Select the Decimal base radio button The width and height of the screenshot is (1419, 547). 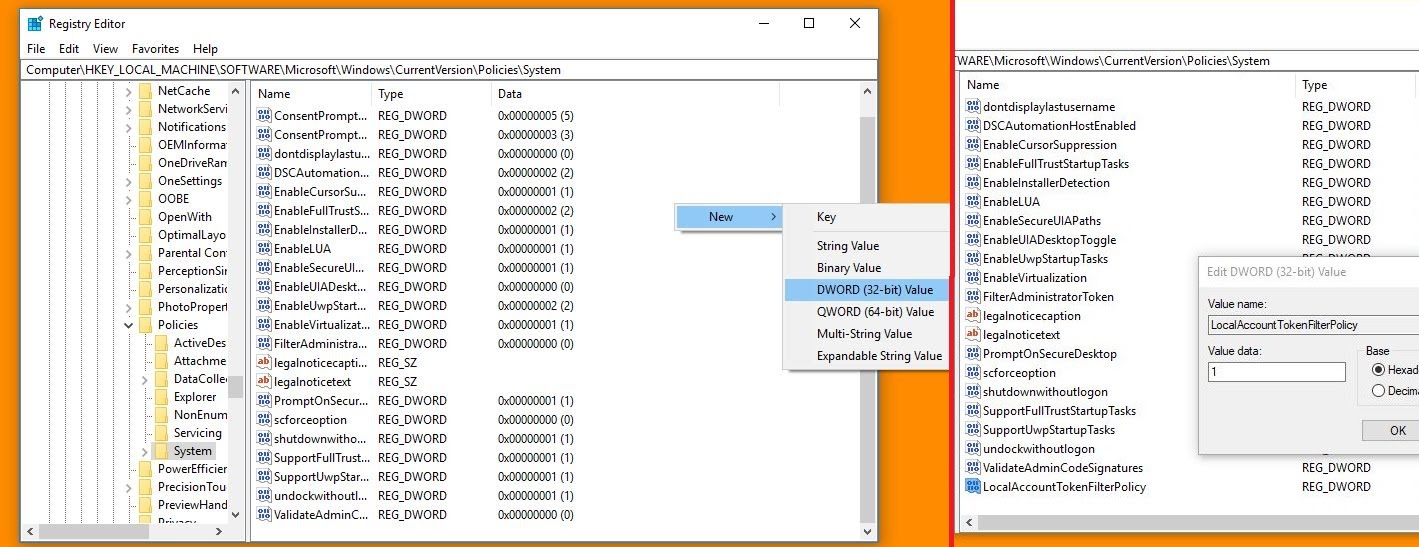click(1378, 392)
